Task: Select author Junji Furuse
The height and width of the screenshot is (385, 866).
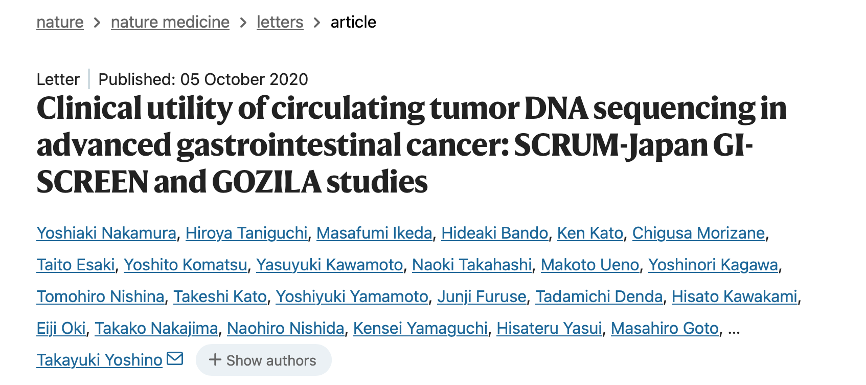Action: [482, 297]
